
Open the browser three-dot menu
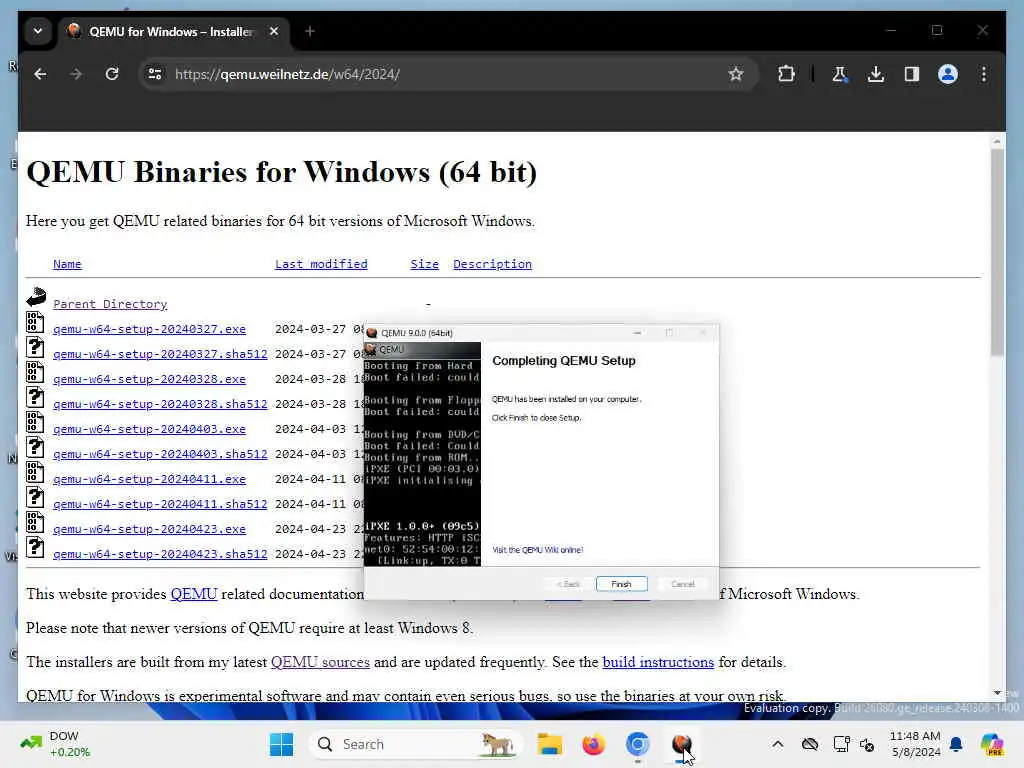[x=984, y=74]
